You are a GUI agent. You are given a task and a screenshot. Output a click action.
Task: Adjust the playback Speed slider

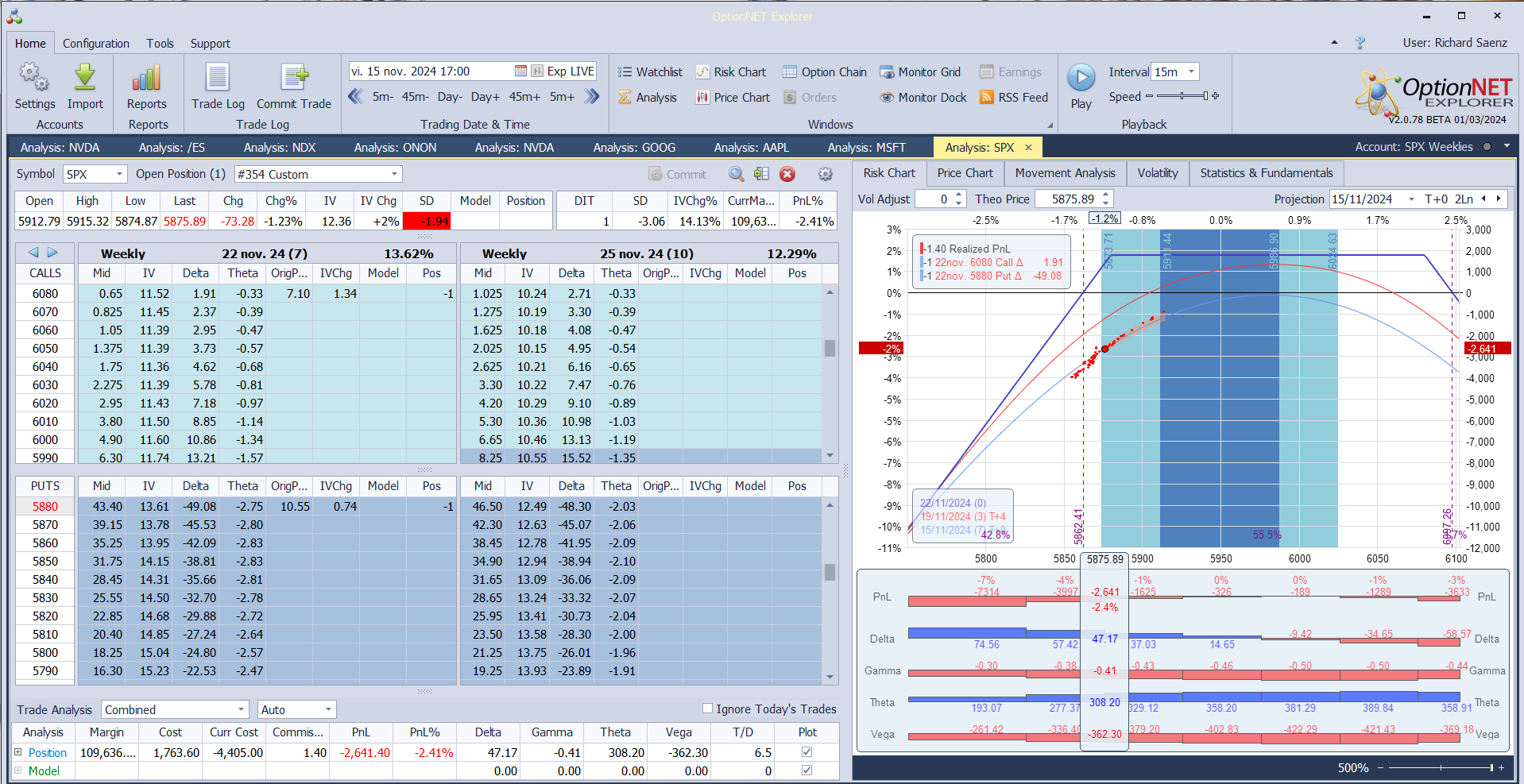click(x=1182, y=96)
